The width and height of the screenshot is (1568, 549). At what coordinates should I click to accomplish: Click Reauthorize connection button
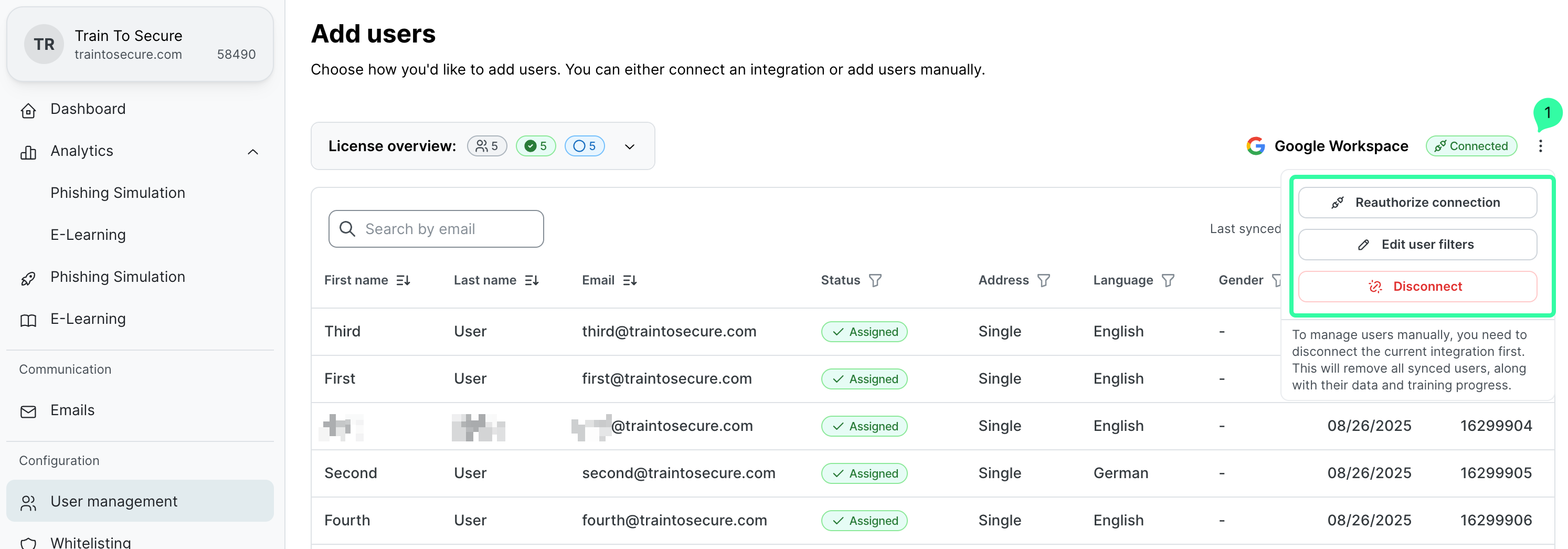coord(1417,203)
